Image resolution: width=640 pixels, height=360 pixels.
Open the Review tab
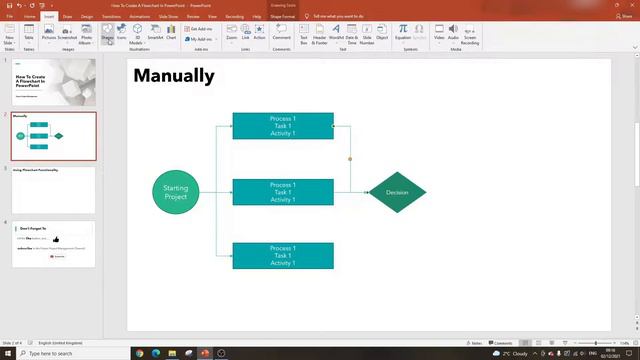tap(193, 17)
